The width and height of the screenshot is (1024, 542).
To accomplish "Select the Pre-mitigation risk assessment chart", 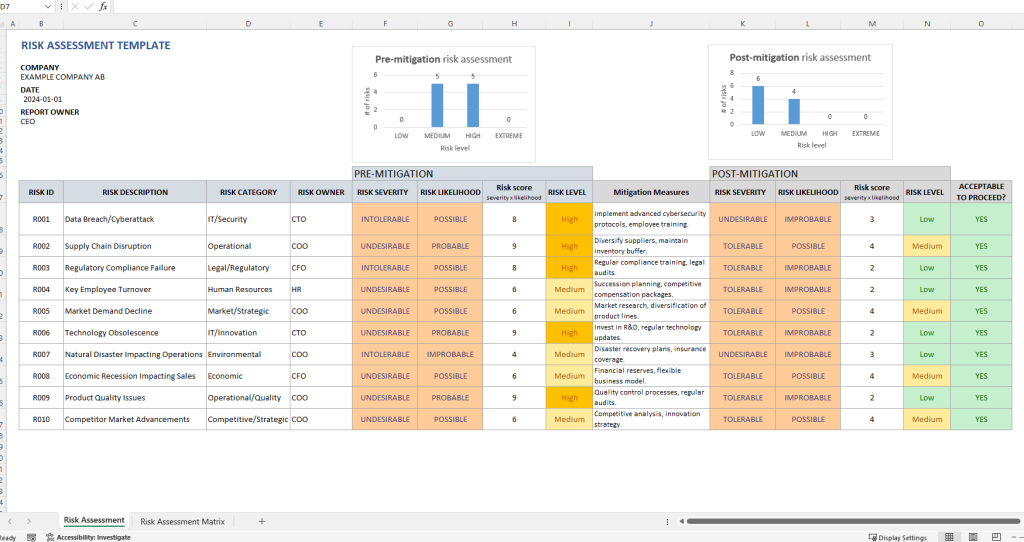I will (x=443, y=104).
